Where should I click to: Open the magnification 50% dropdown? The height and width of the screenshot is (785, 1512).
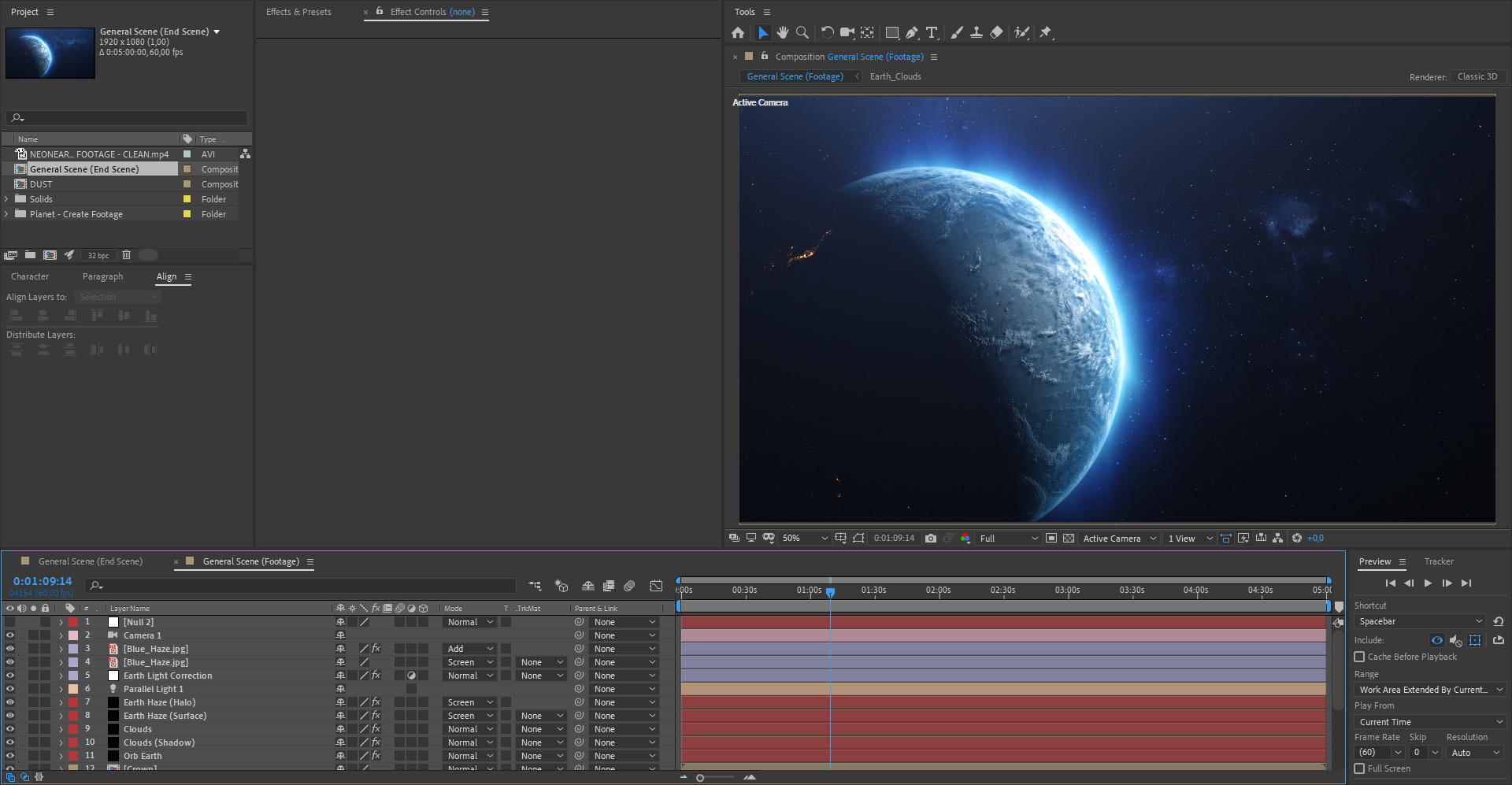(x=805, y=539)
